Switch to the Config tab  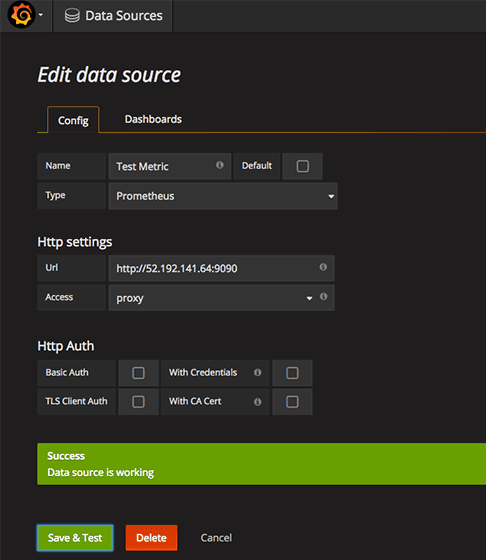tap(73, 120)
